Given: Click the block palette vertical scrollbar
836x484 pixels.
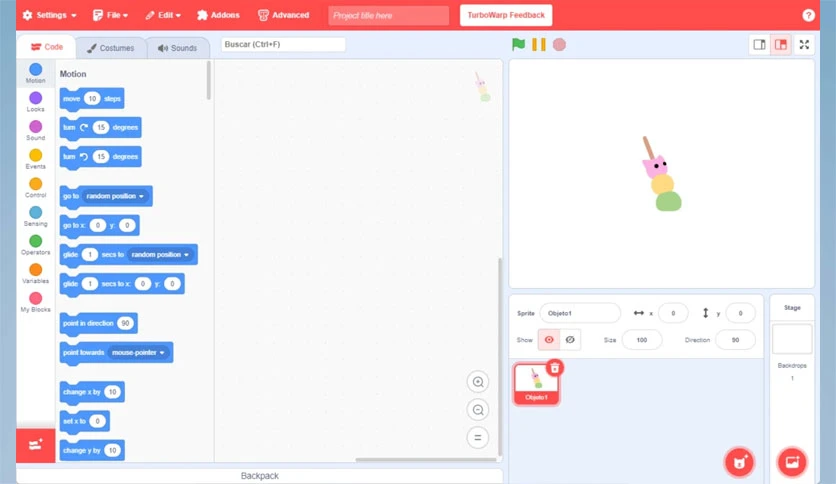Looking at the screenshot, I should click(x=208, y=80).
